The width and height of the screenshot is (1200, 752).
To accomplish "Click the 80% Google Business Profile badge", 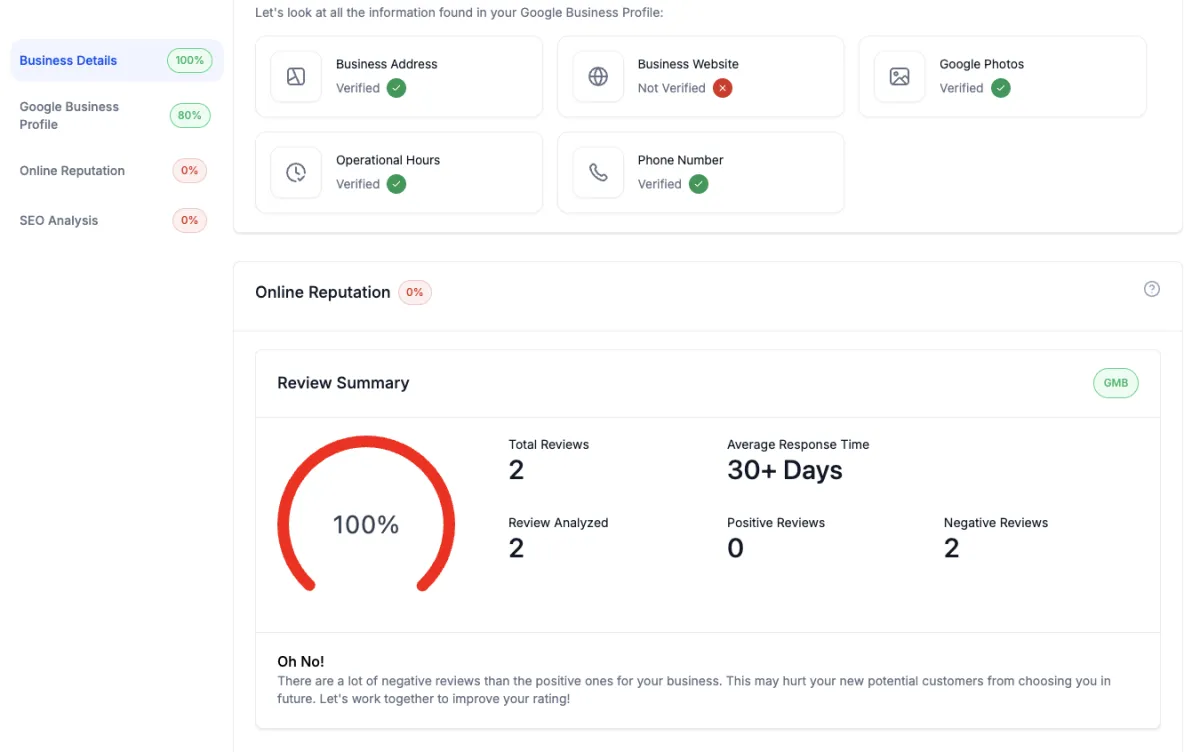I will click(190, 115).
